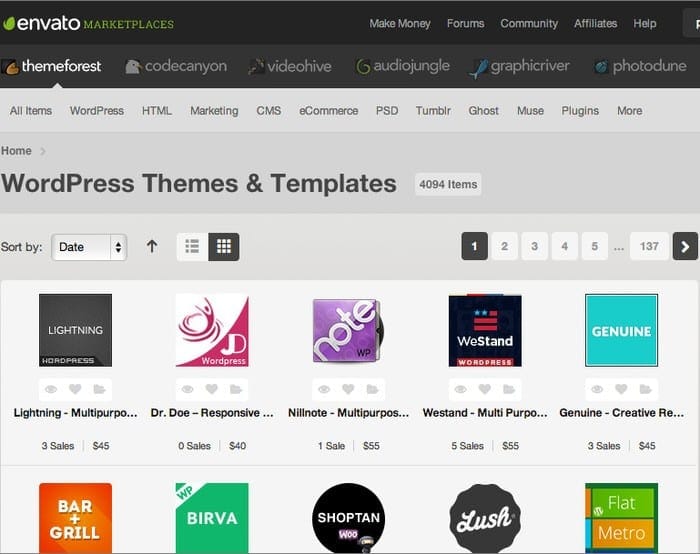The image size is (700, 554).
Task: Open Lightning - Multipurpo... title link
Action: point(75,413)
